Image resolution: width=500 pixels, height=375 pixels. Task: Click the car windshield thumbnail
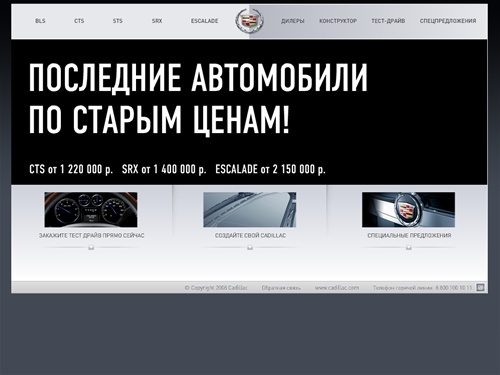[x=250, y=210]
